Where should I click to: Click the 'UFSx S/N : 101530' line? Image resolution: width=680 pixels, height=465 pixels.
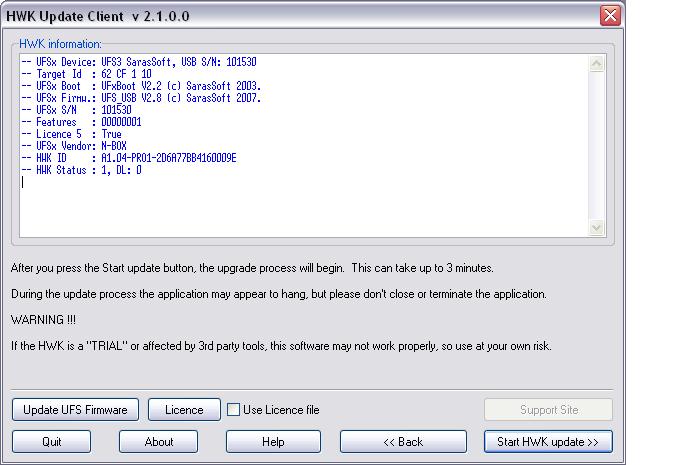coord(76,110)
